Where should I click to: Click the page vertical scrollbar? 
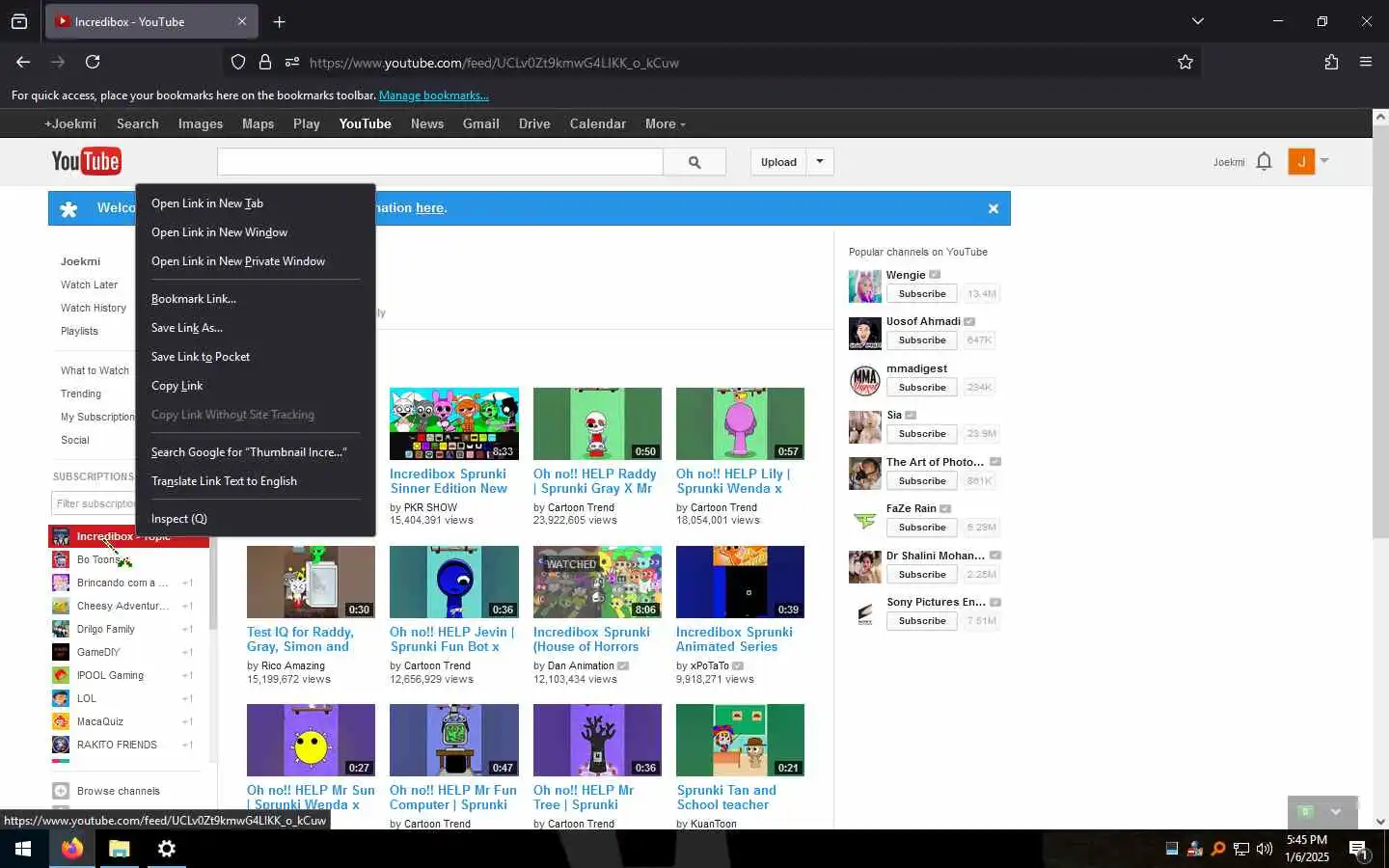pos(1380,333)
